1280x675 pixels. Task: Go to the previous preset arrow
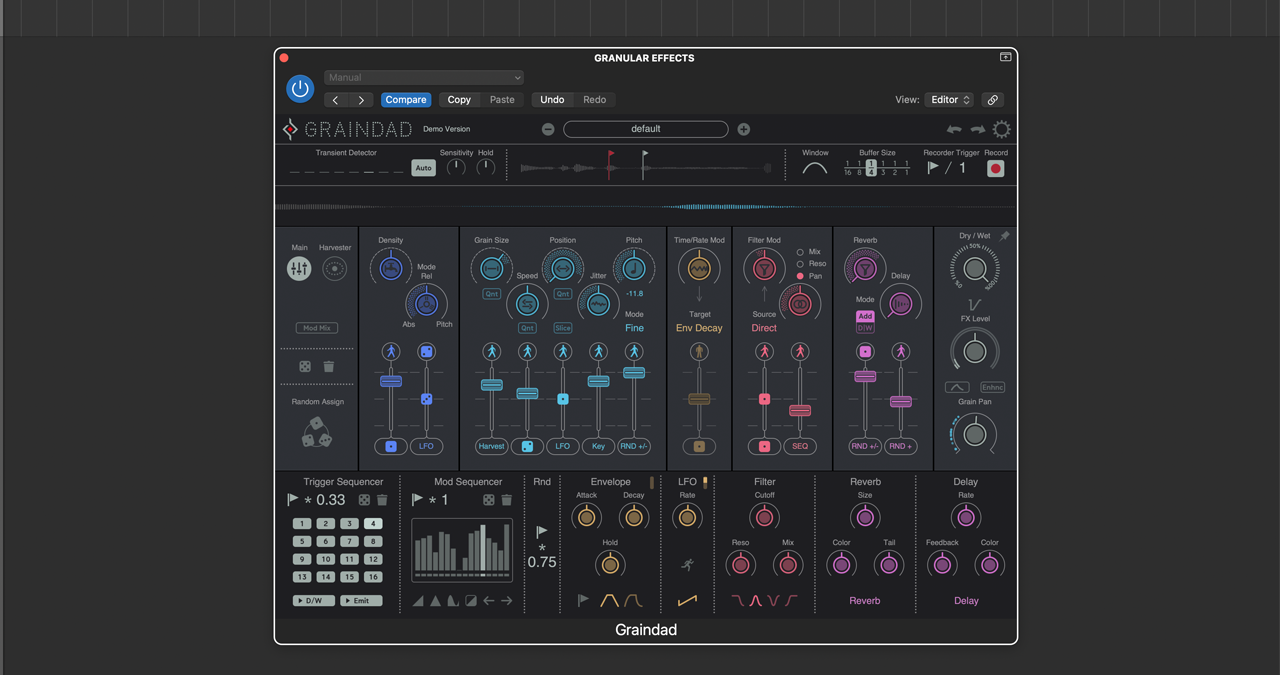(x=336, y=100)
